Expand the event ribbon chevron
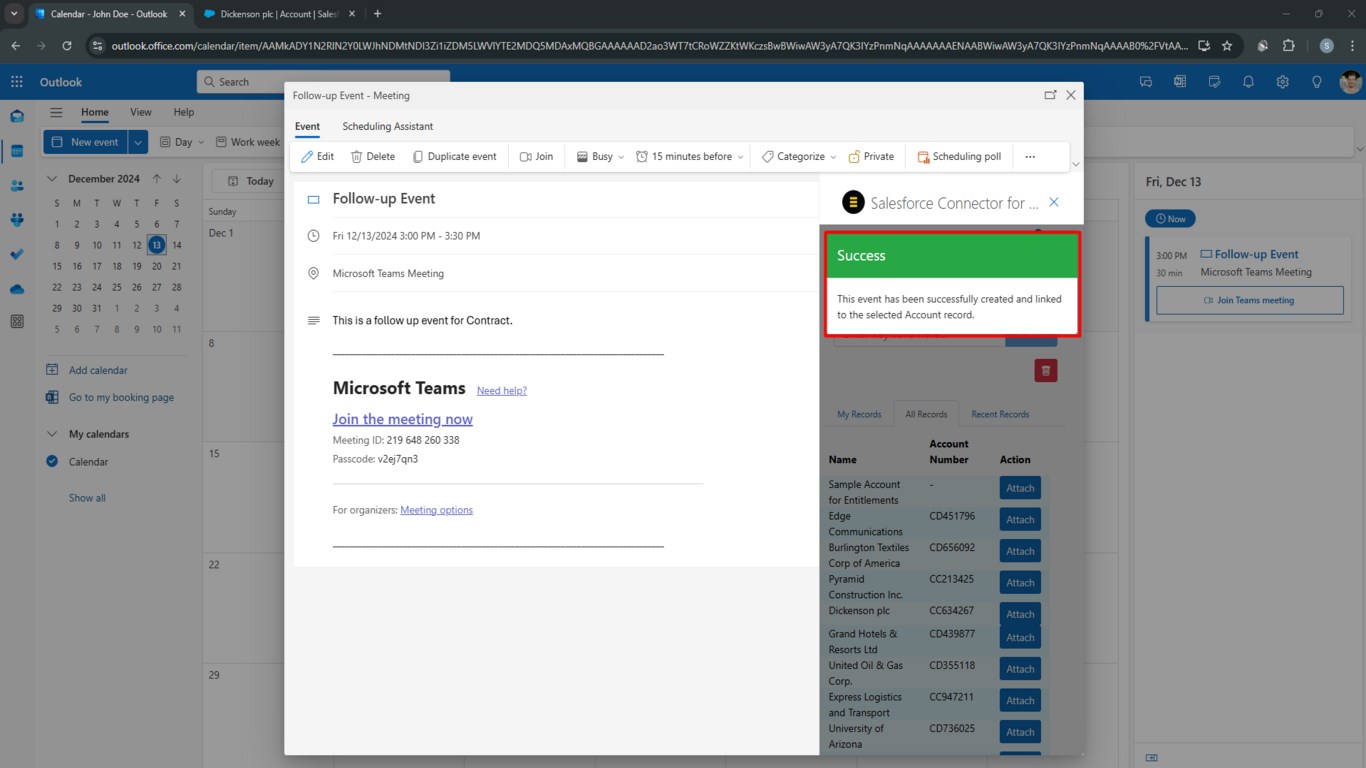 point(1076,164)
